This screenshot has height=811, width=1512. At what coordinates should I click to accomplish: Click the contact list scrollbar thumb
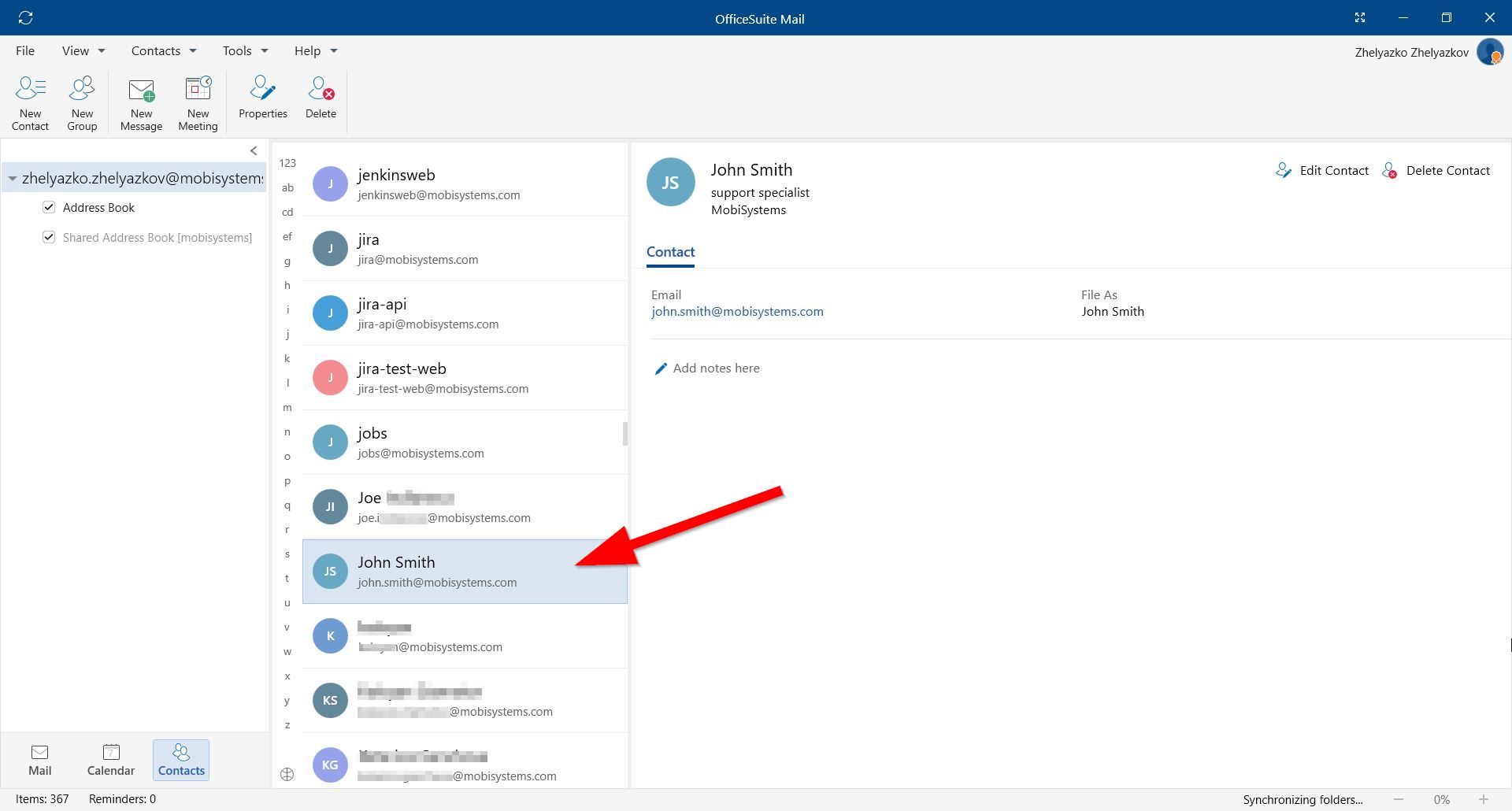tap(625, 434)
